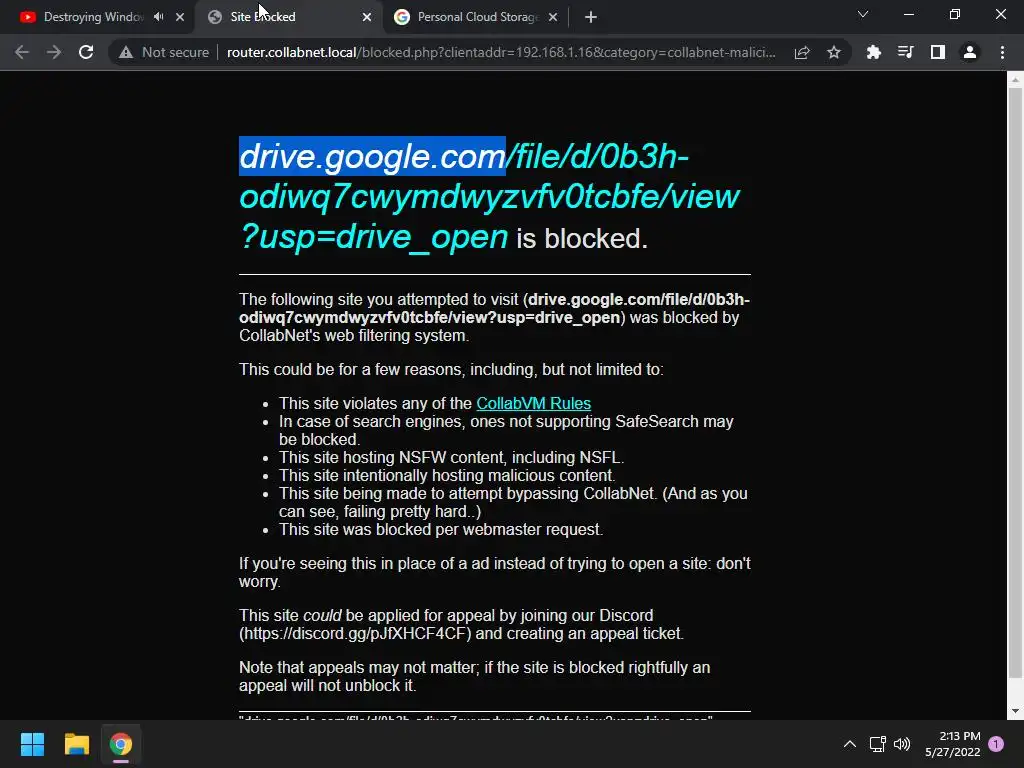The image size is (1024, 768).
Task: Share this page via the share icon
Action: pos(802,52)
